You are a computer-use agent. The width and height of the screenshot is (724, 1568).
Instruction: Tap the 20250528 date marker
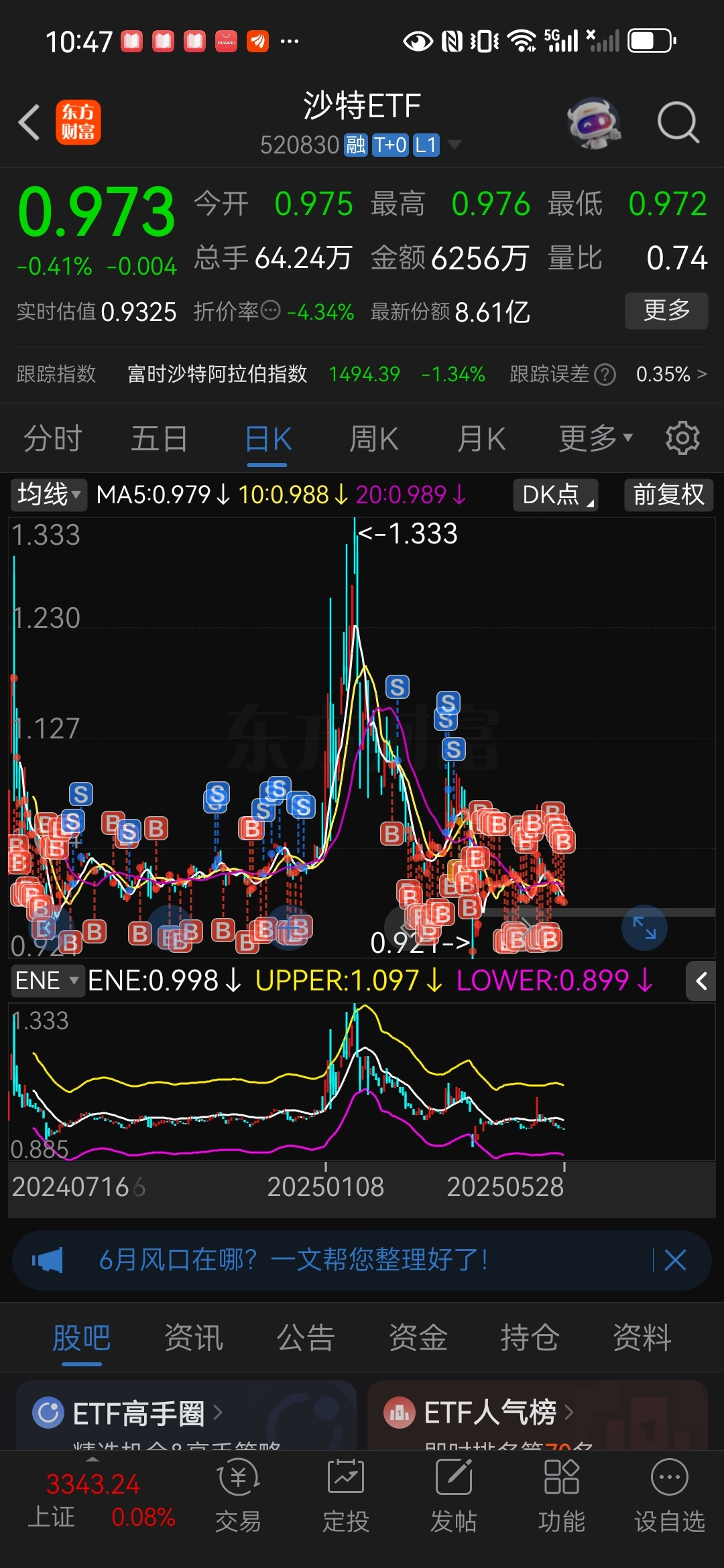coord(505,1187)
